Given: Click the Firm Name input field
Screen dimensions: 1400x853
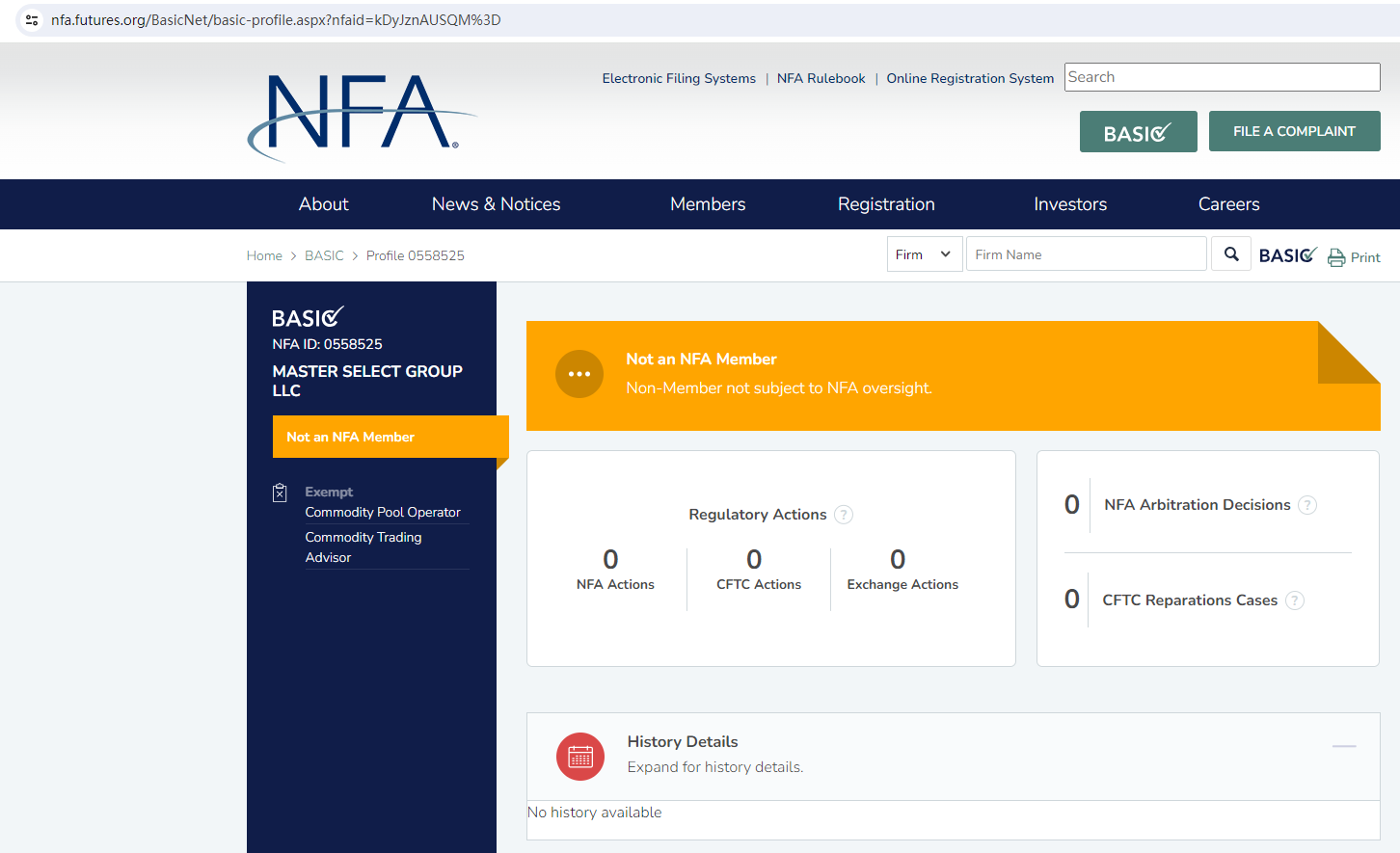Looking at the screenshot, I should click(1086, 254).
